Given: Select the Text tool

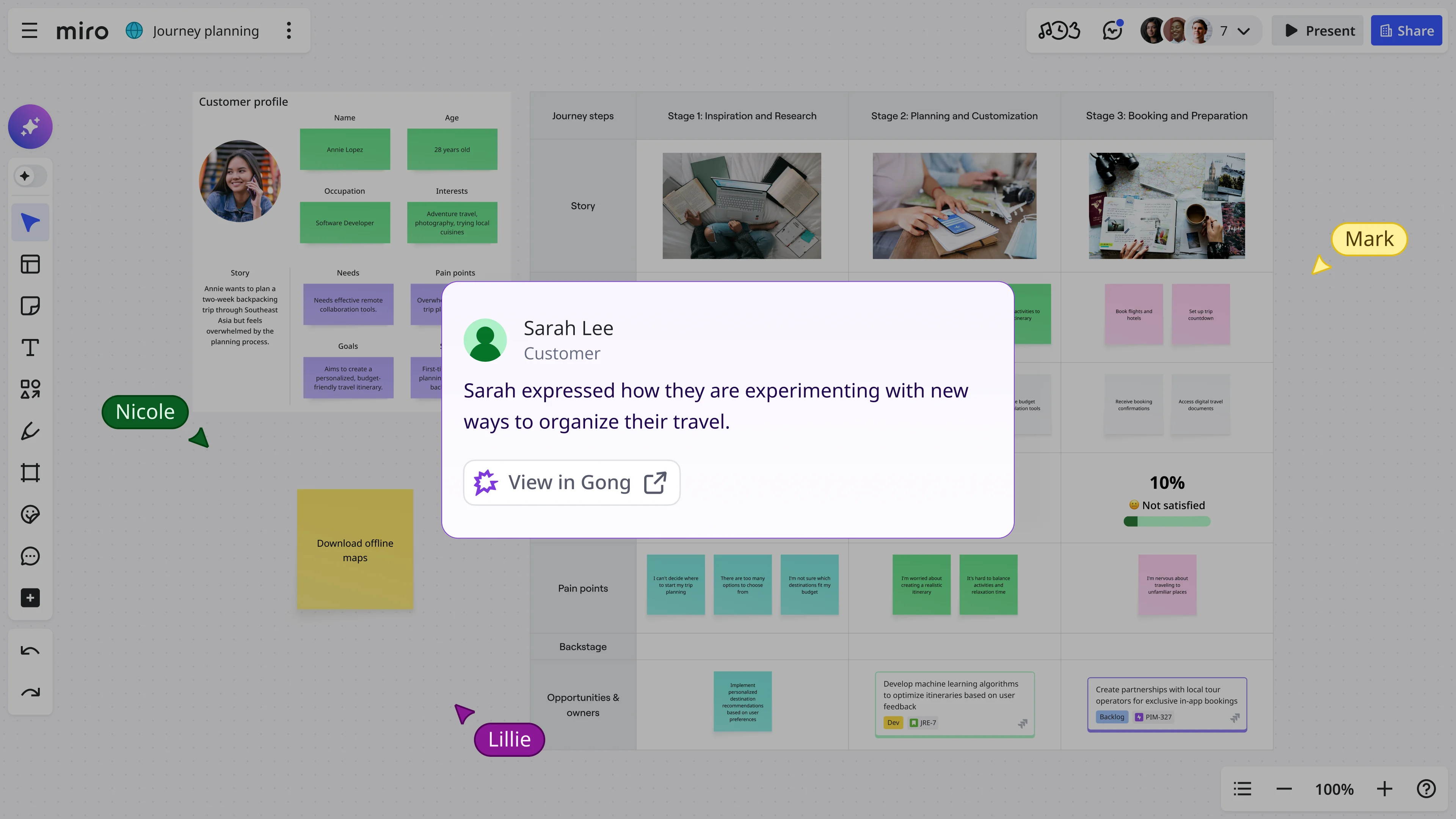Looking at the screenshot, I should pyautogui.click(x=30, y=348).
